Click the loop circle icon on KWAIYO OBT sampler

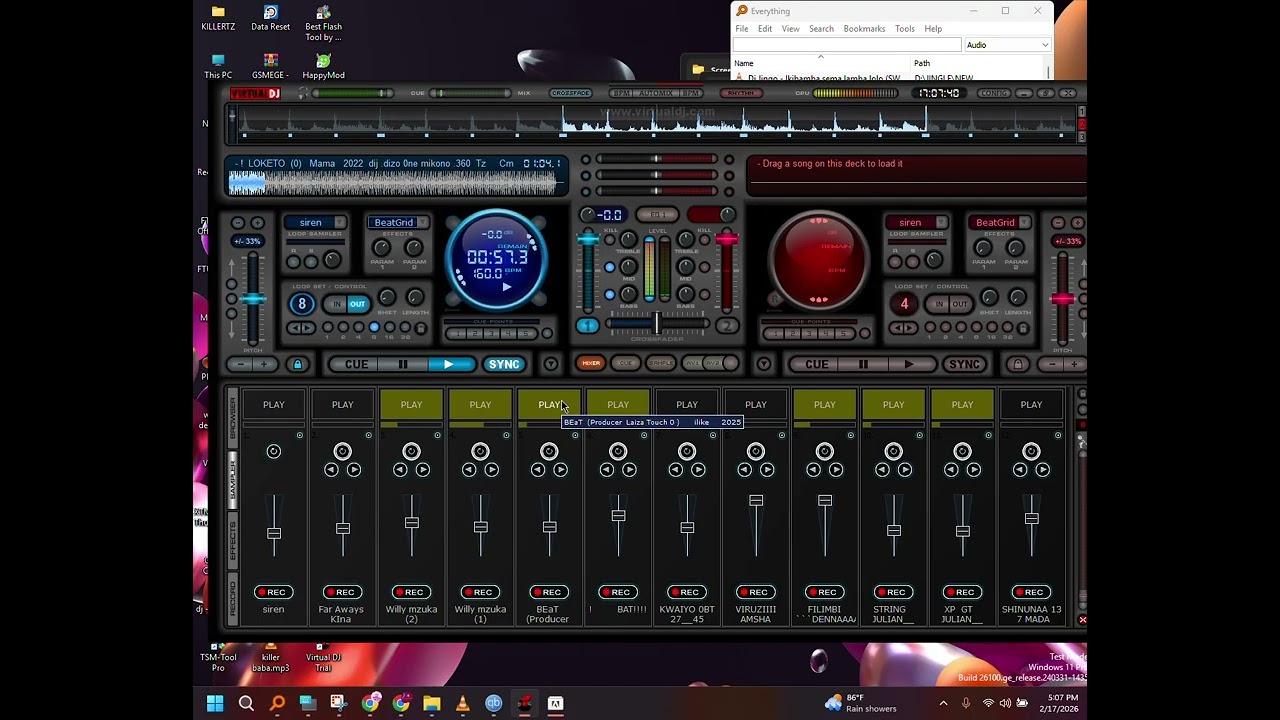pyautogui.click(x=687, y=451)
